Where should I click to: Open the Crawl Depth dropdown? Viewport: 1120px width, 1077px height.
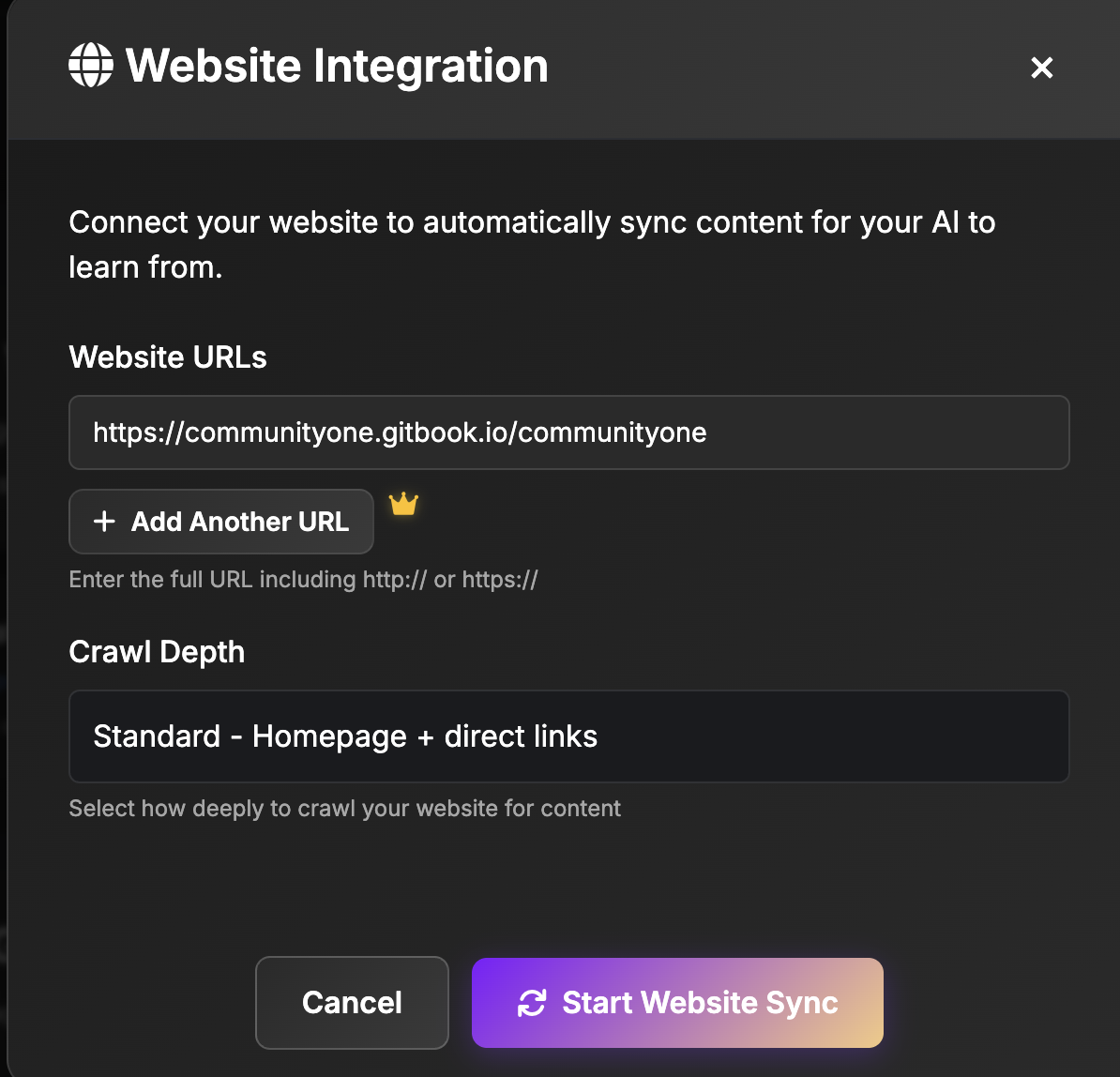tap(568, 736)
